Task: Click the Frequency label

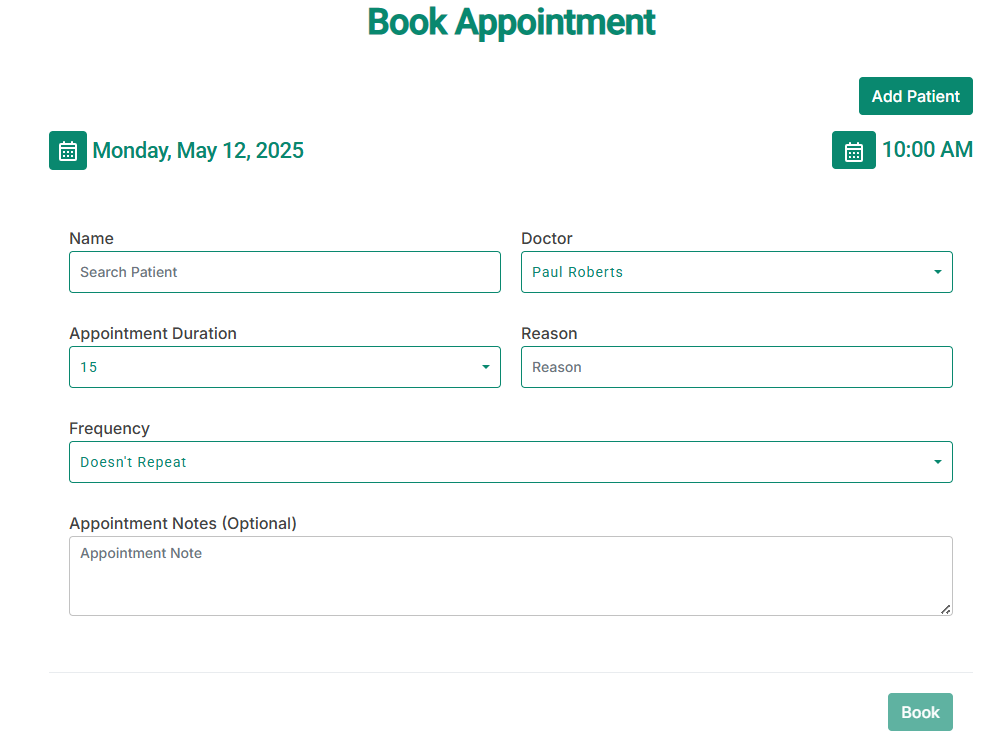Action: click(x=110, y=429)
